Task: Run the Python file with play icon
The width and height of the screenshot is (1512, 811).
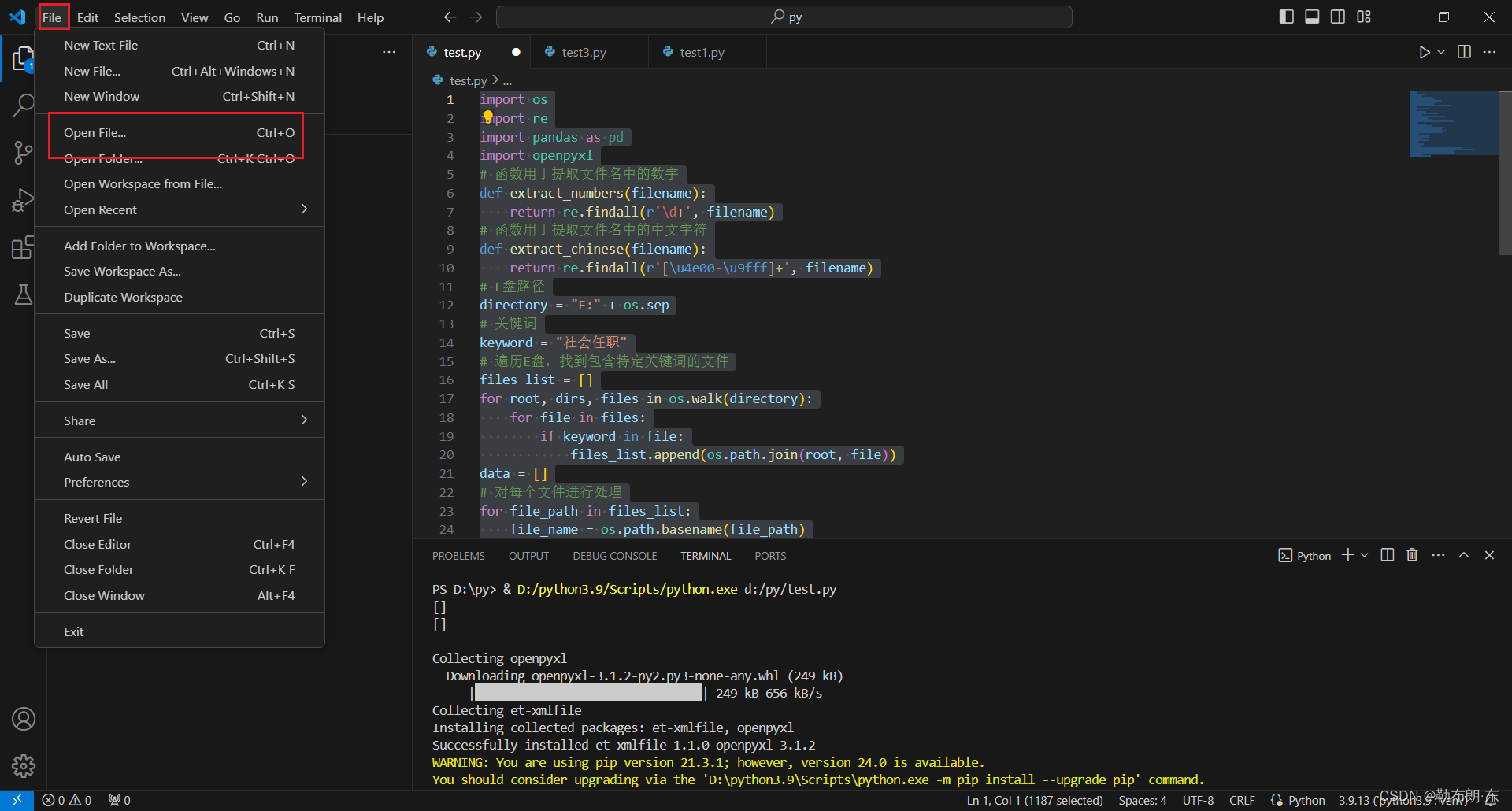Action: click(x=1424, y=52)
